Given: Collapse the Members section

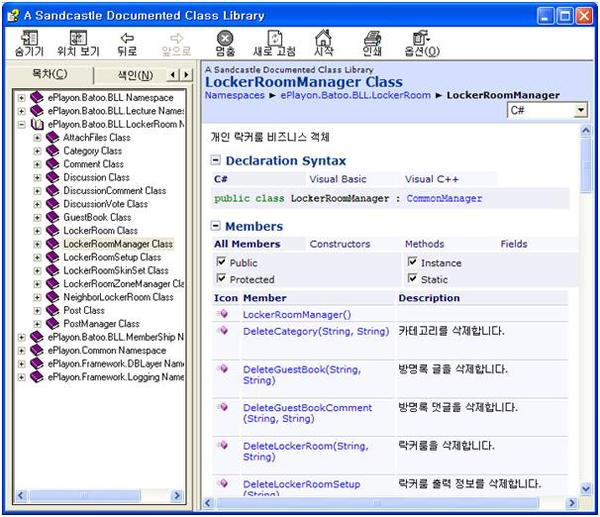Looking at the screenshot, I should click(x=216, y=226).
